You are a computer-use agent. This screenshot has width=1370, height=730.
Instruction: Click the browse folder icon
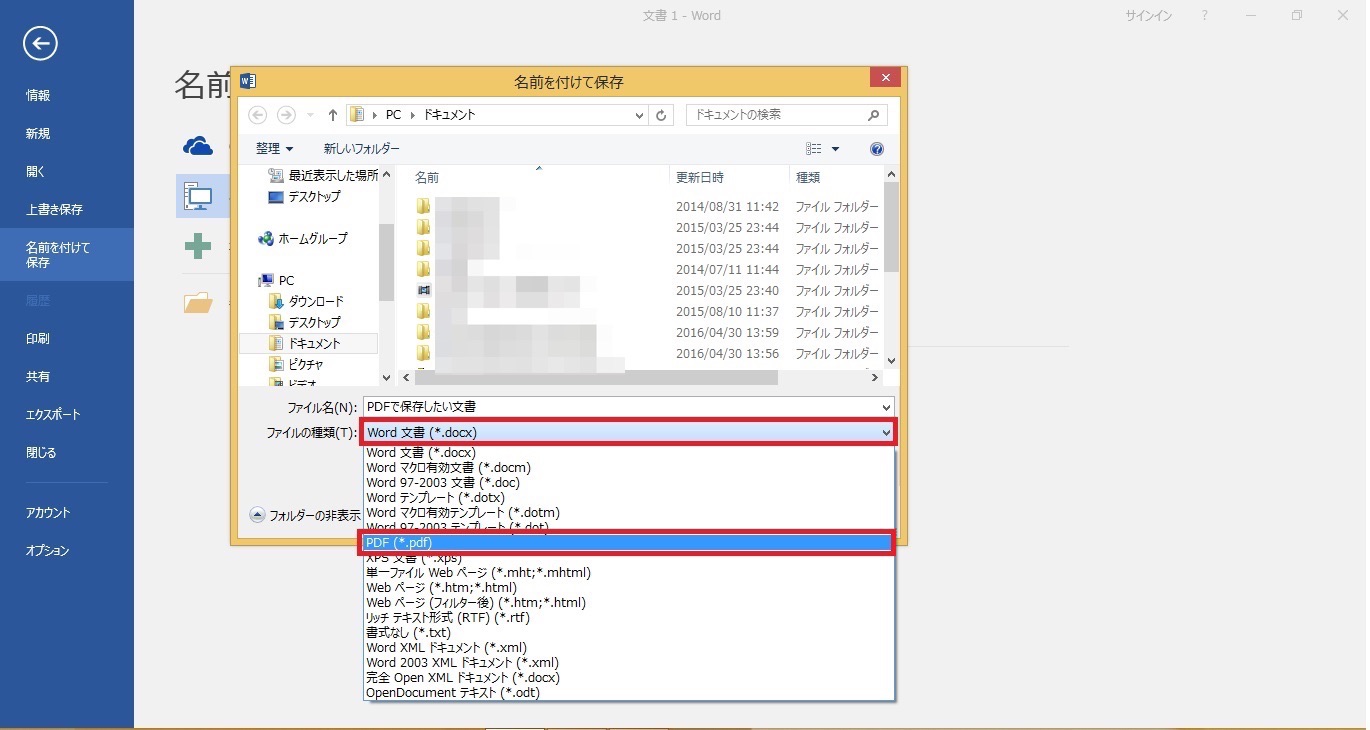tap(198, 302)
